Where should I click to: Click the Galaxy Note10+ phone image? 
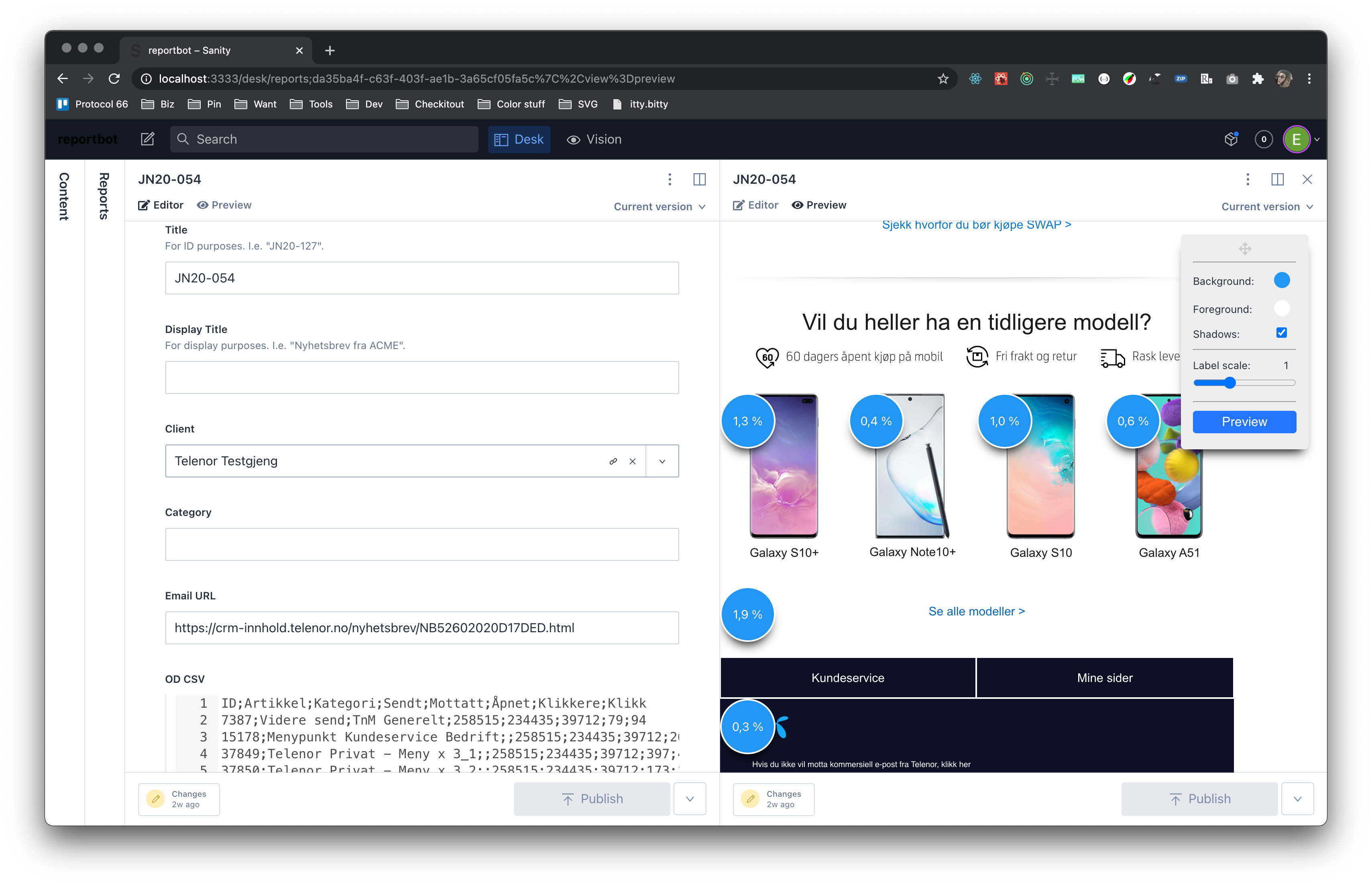(912, 466)
